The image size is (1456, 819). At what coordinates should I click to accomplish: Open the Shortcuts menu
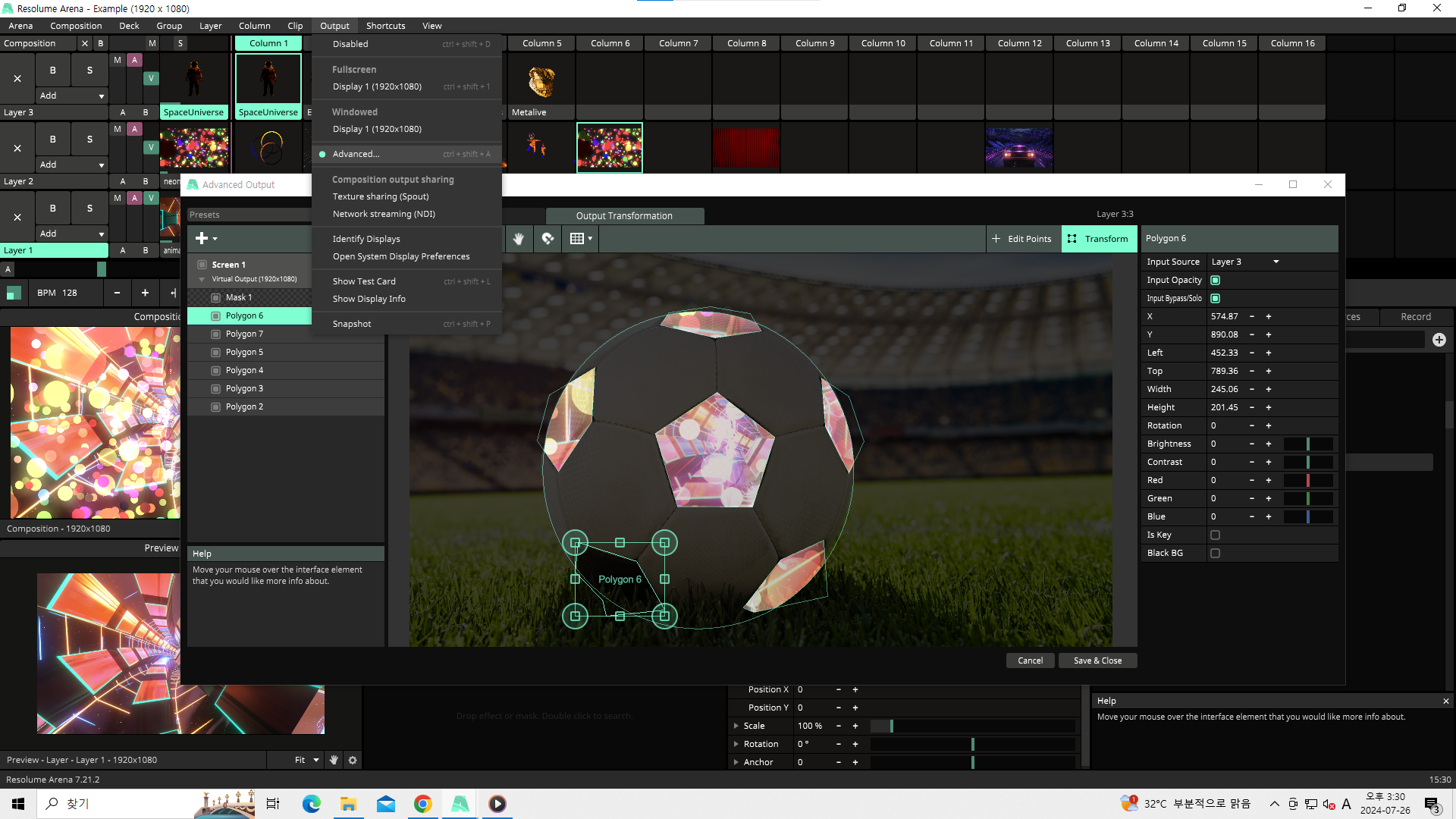[x=385, y=26]
